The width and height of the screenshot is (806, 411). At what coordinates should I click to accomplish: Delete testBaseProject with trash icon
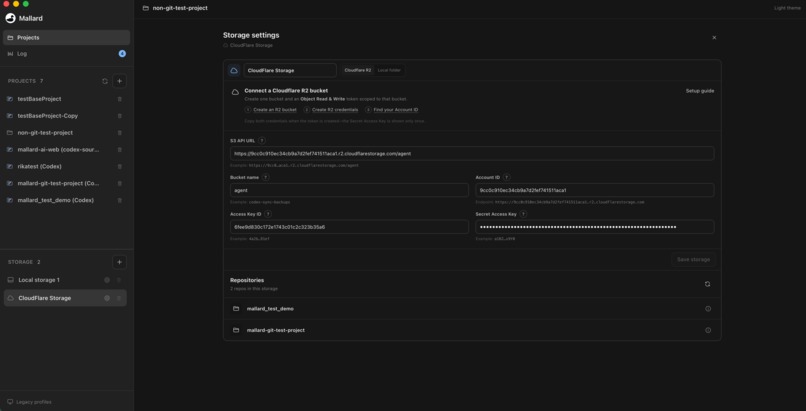(x=120, y=99)
